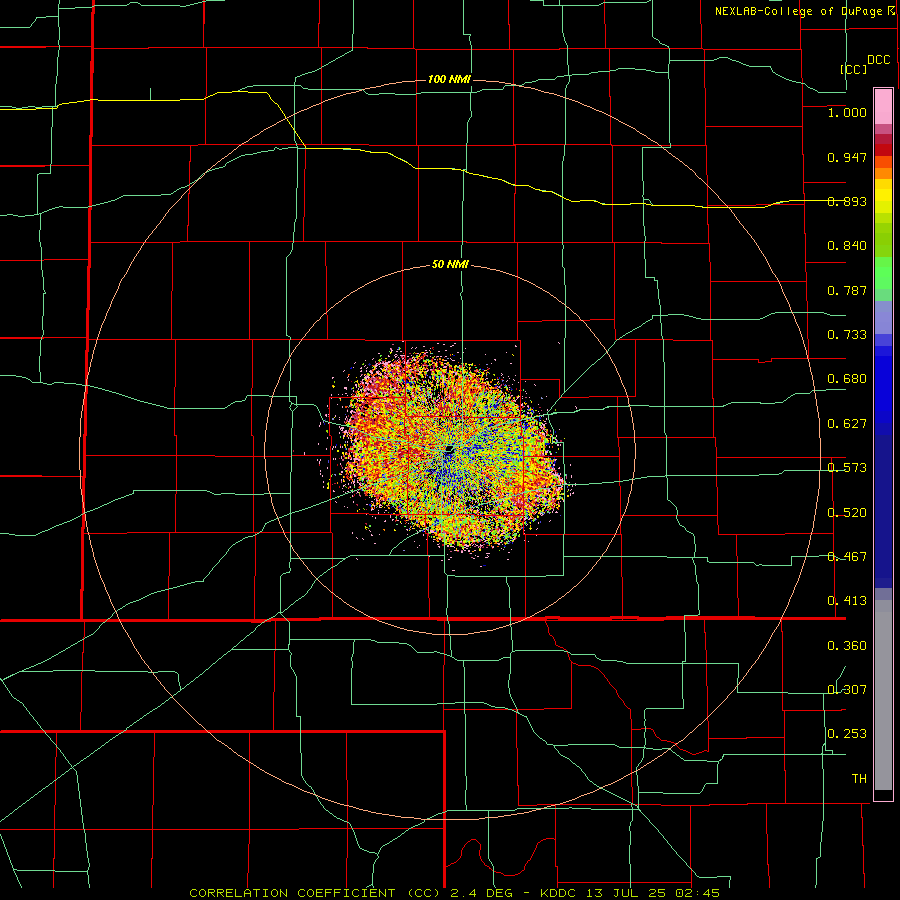The width and height of the screenshot is (900, 900).
Task: Click the 0.467 color scale value
Action: click(x=847, y=557)
